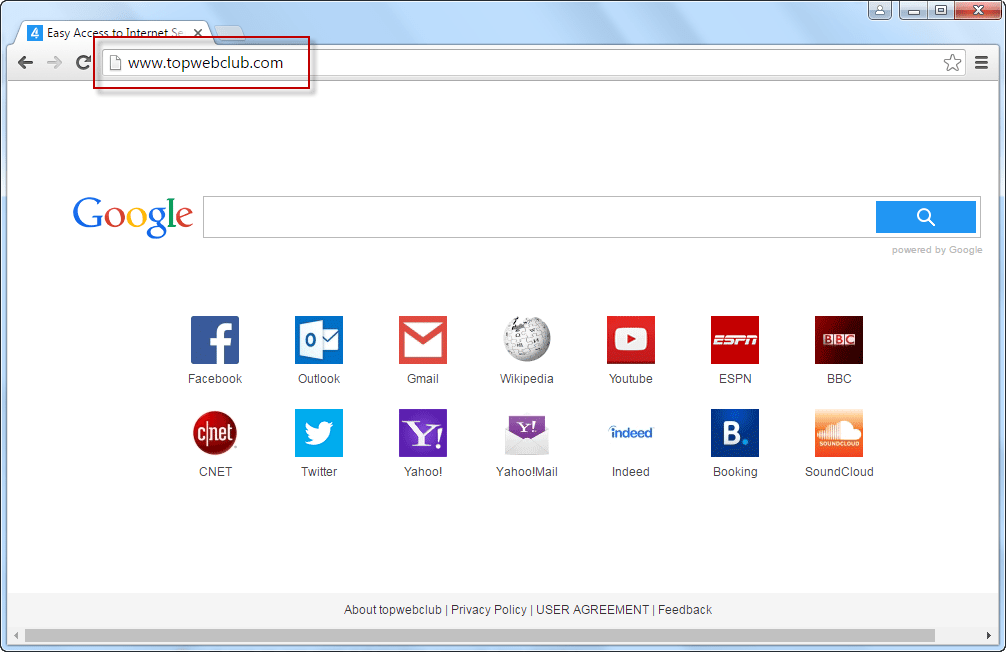Open the Indeed shortcut icon
This screenshot has width=1006, height=652.
631,433
